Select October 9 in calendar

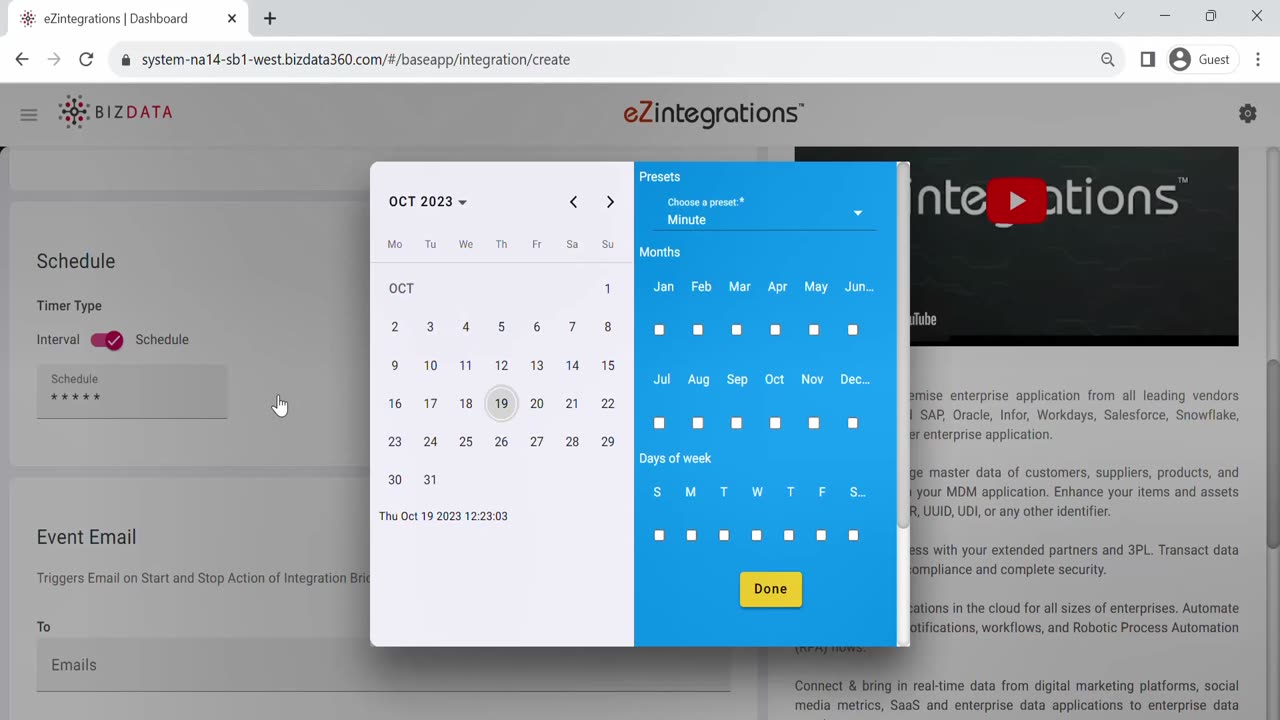395,366
